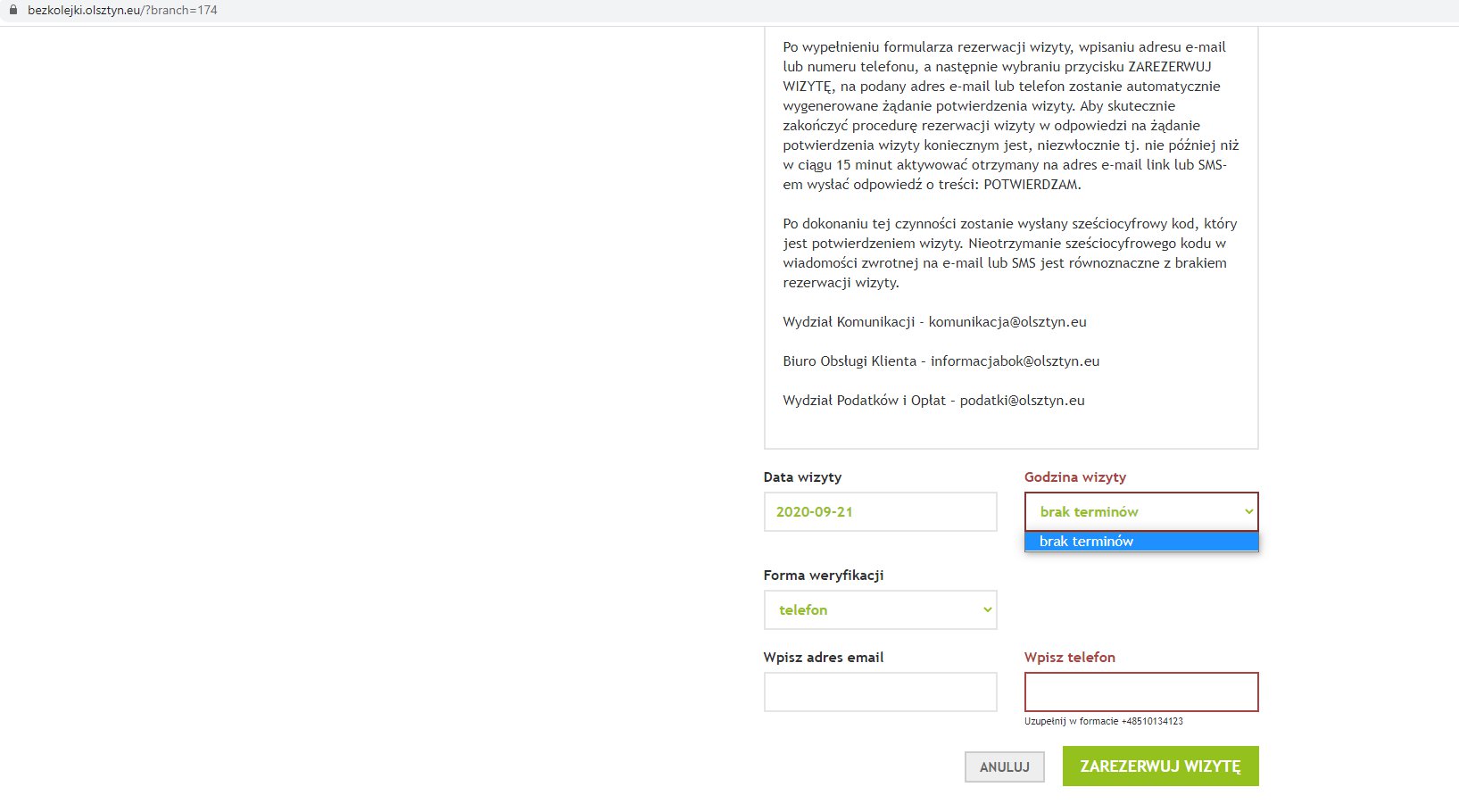Click the Forma weryfikacji label
This screenshot has width=1459, height=812.
(823, 576)
